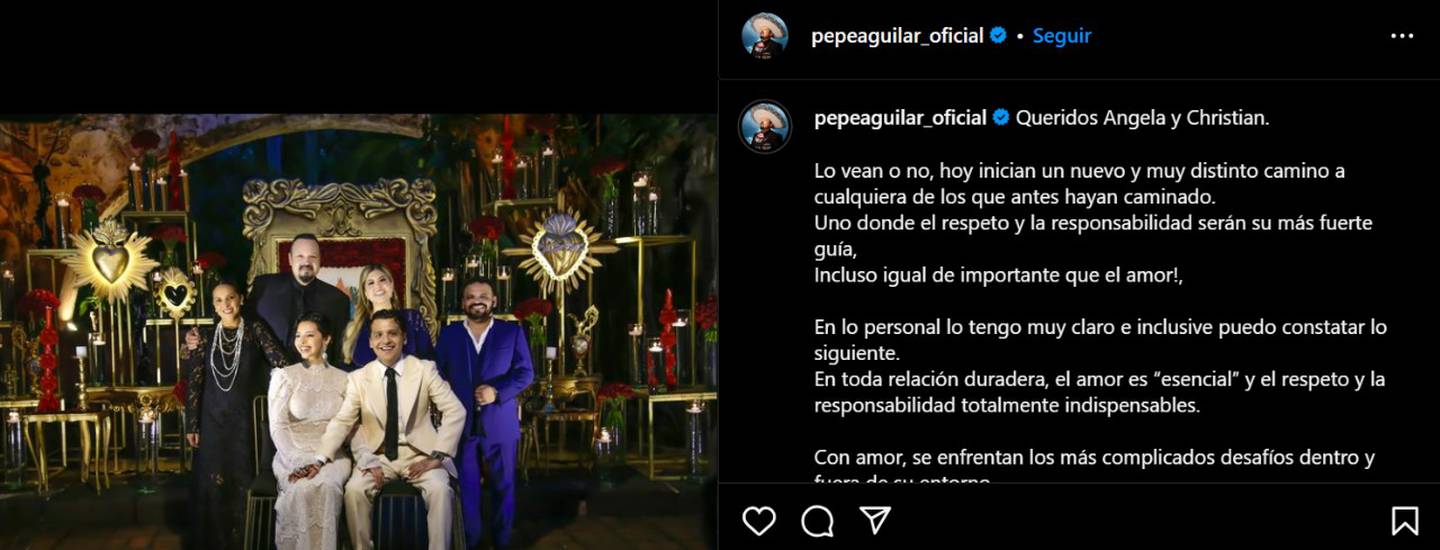Share the post via paper plane icon
The image size is (1440, 550).
pyautogui.click(x=875, y=520)
